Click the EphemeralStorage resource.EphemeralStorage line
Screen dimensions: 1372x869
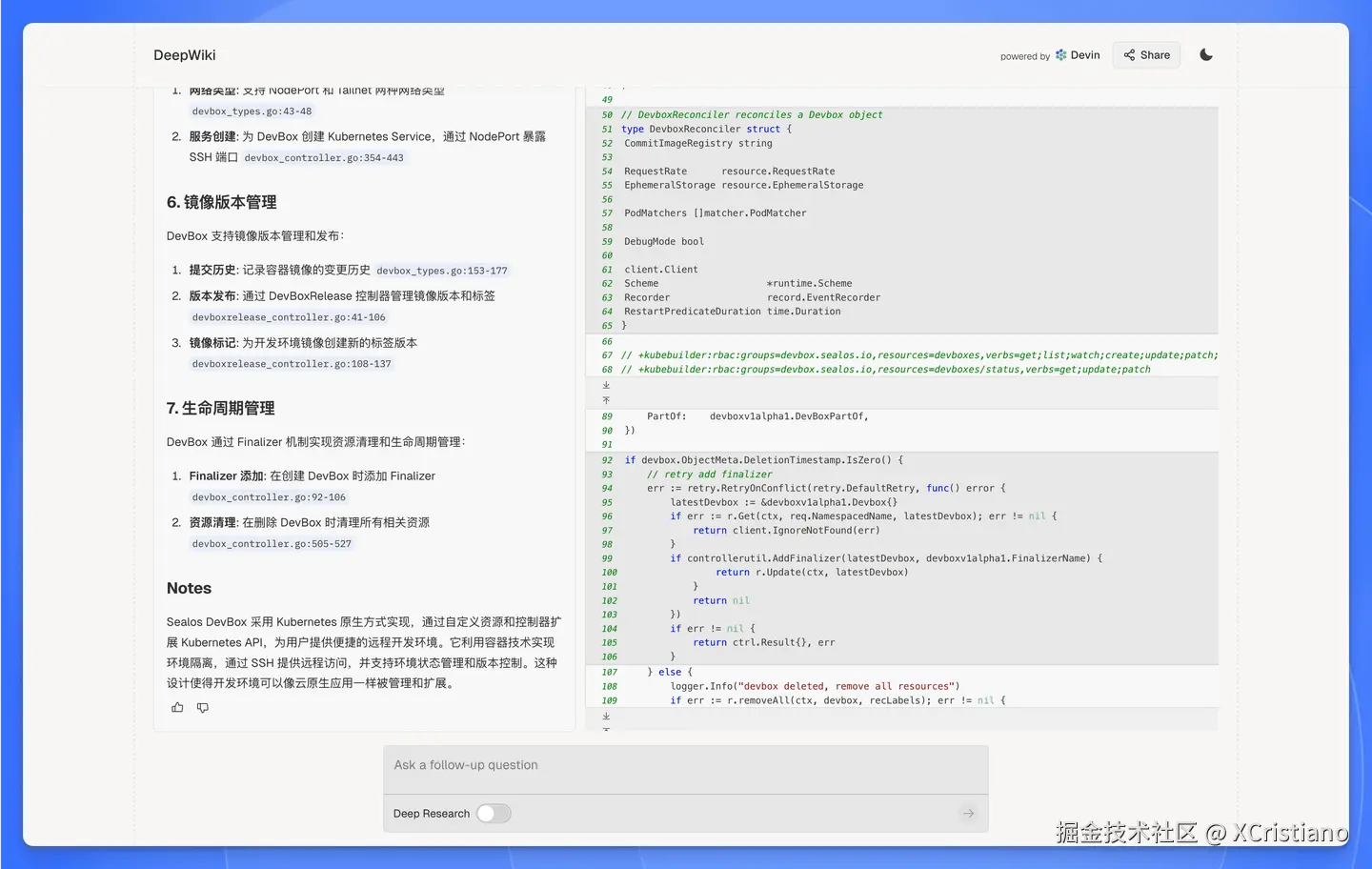pos(744,185)
